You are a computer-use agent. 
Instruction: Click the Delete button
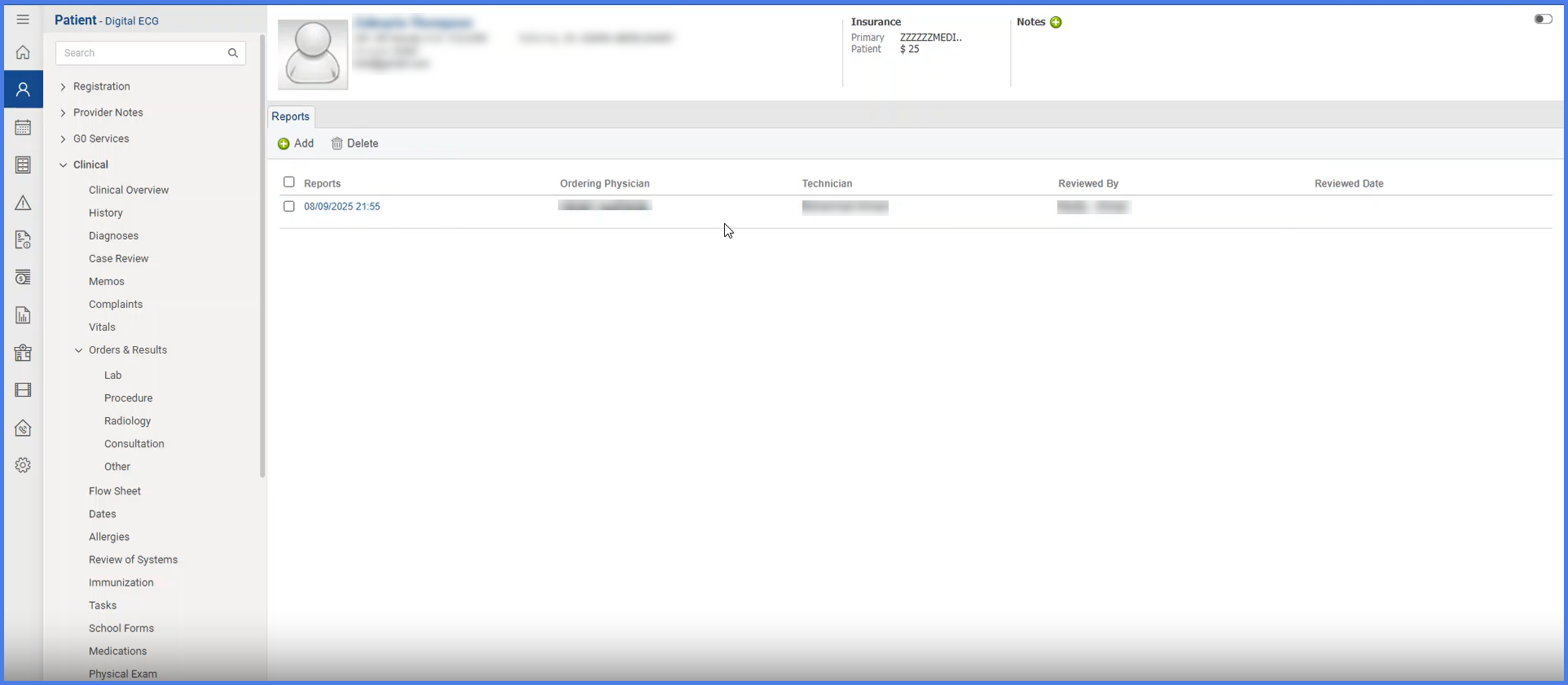[x=355, y=143]
